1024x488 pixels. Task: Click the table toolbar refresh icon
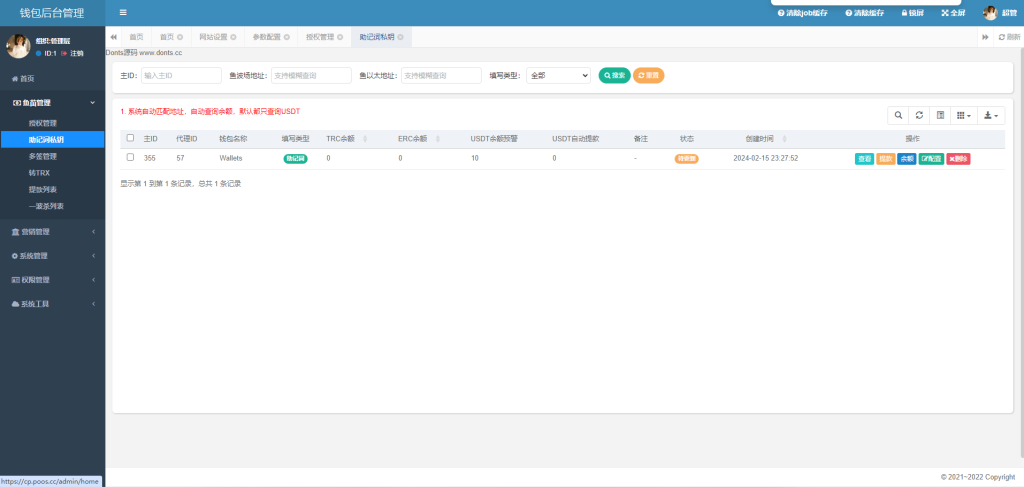[919, 115]
